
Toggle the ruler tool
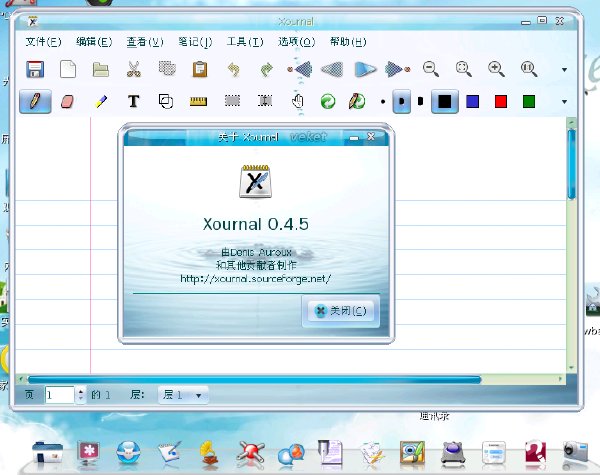pos(198,101)
